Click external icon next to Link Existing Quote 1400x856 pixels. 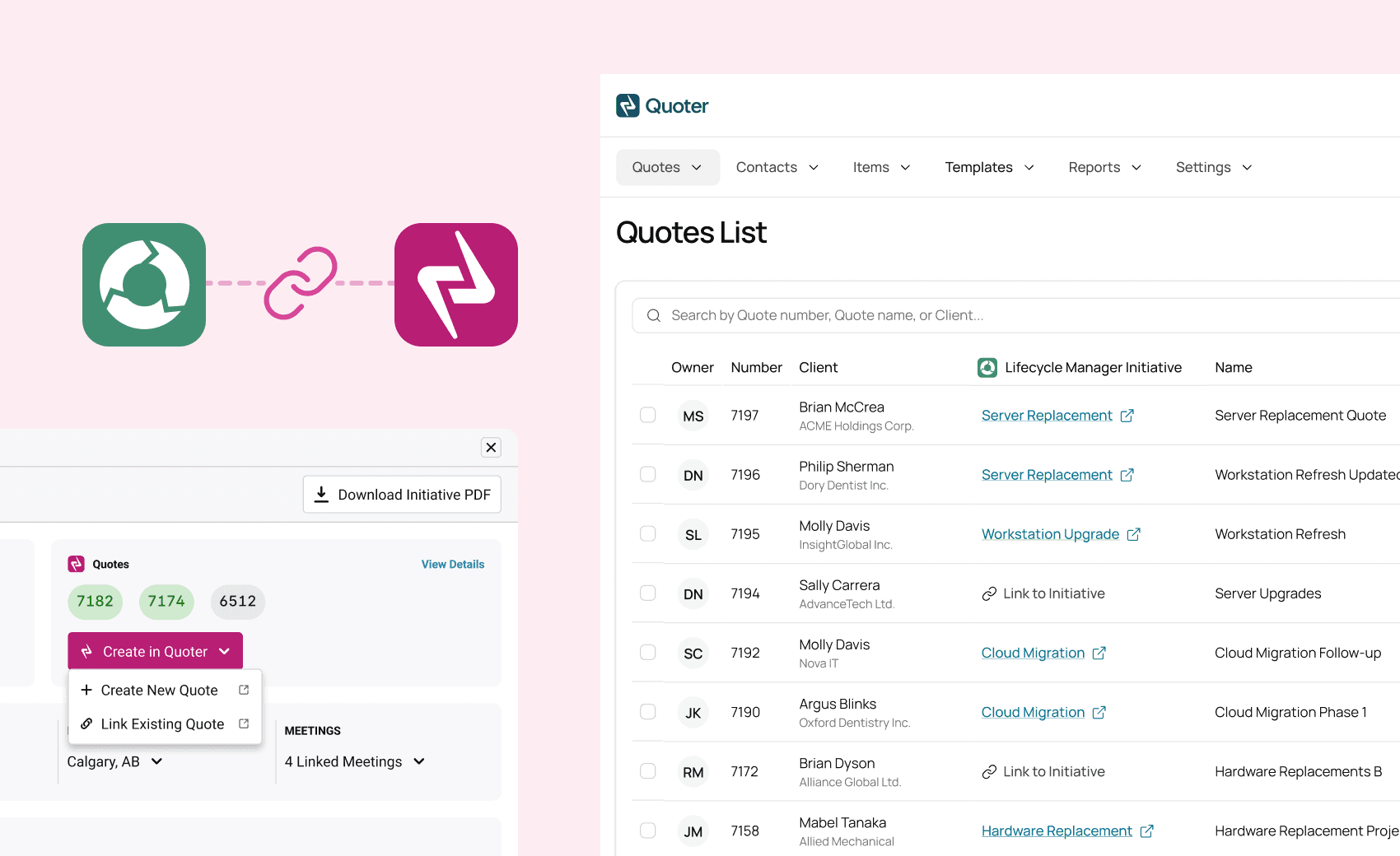tap(244, 723)
